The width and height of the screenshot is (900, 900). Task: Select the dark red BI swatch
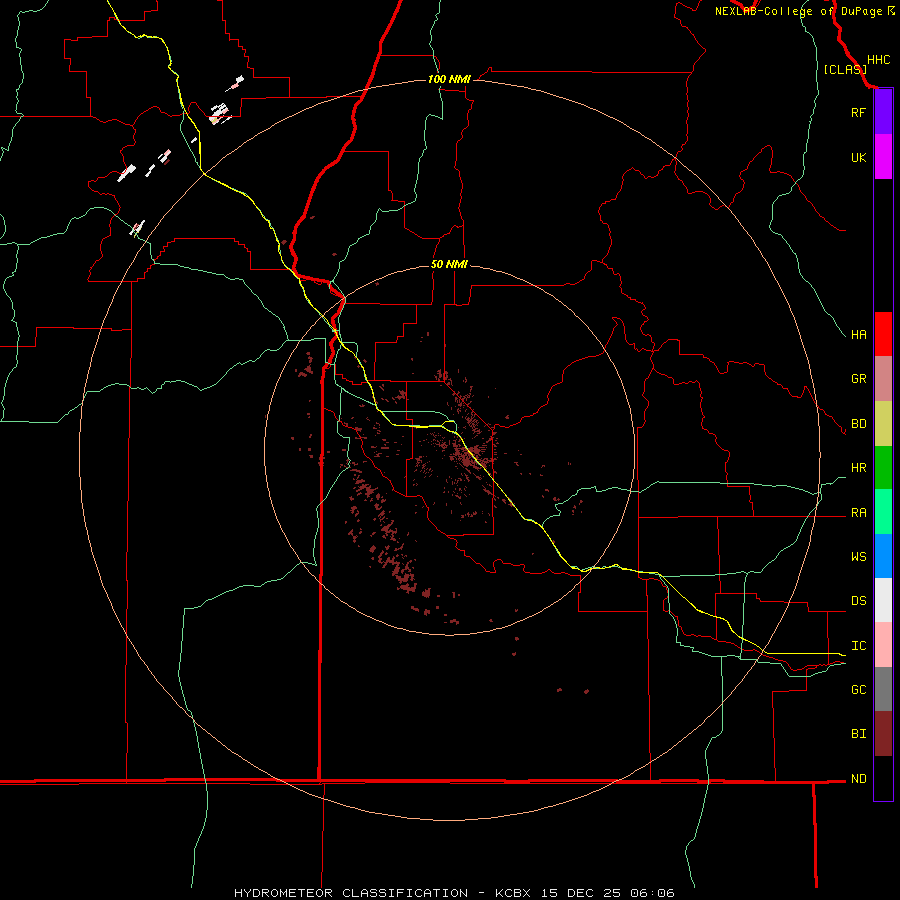pyautogui.click(x=883, y=734)
